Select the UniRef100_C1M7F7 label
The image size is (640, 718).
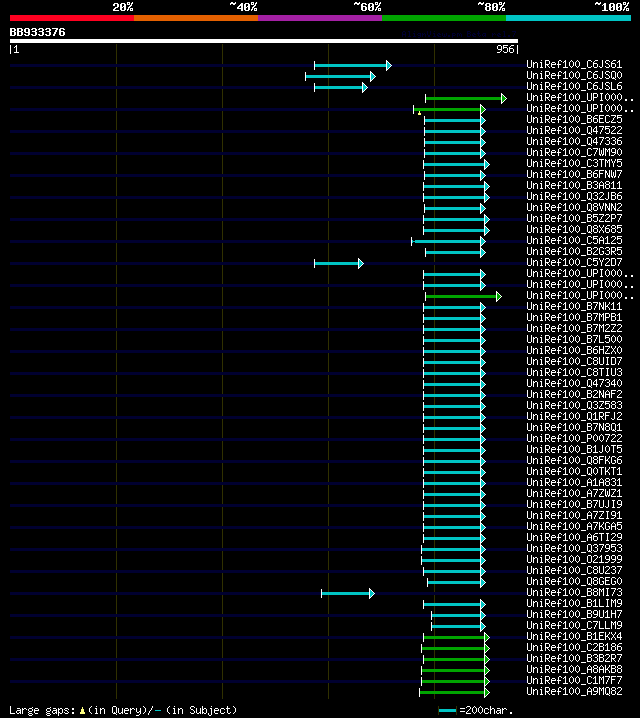pos(574,680)
